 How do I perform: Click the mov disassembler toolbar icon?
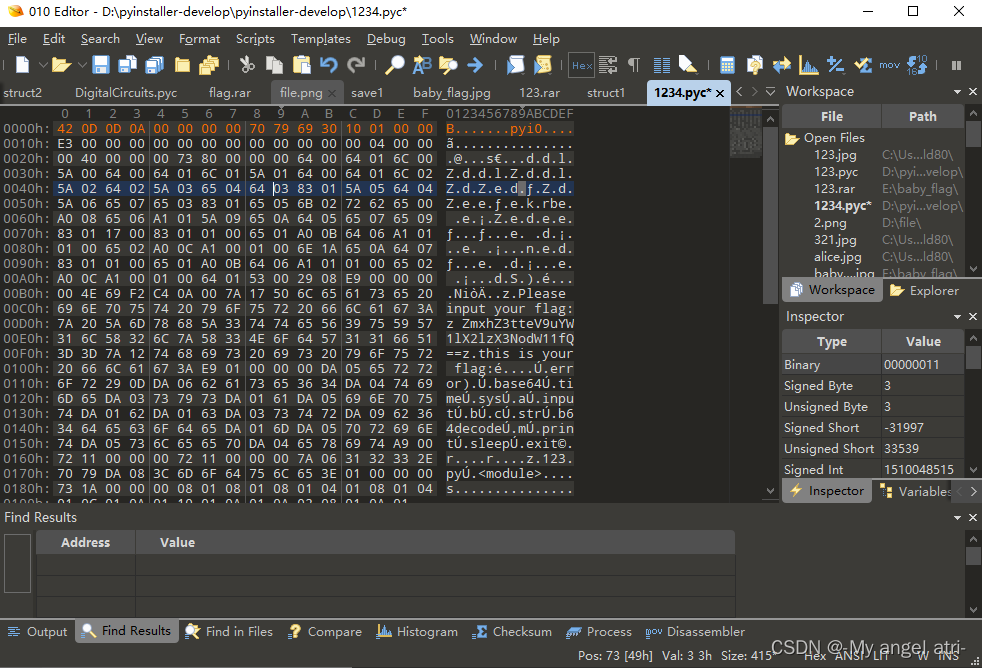889,65
